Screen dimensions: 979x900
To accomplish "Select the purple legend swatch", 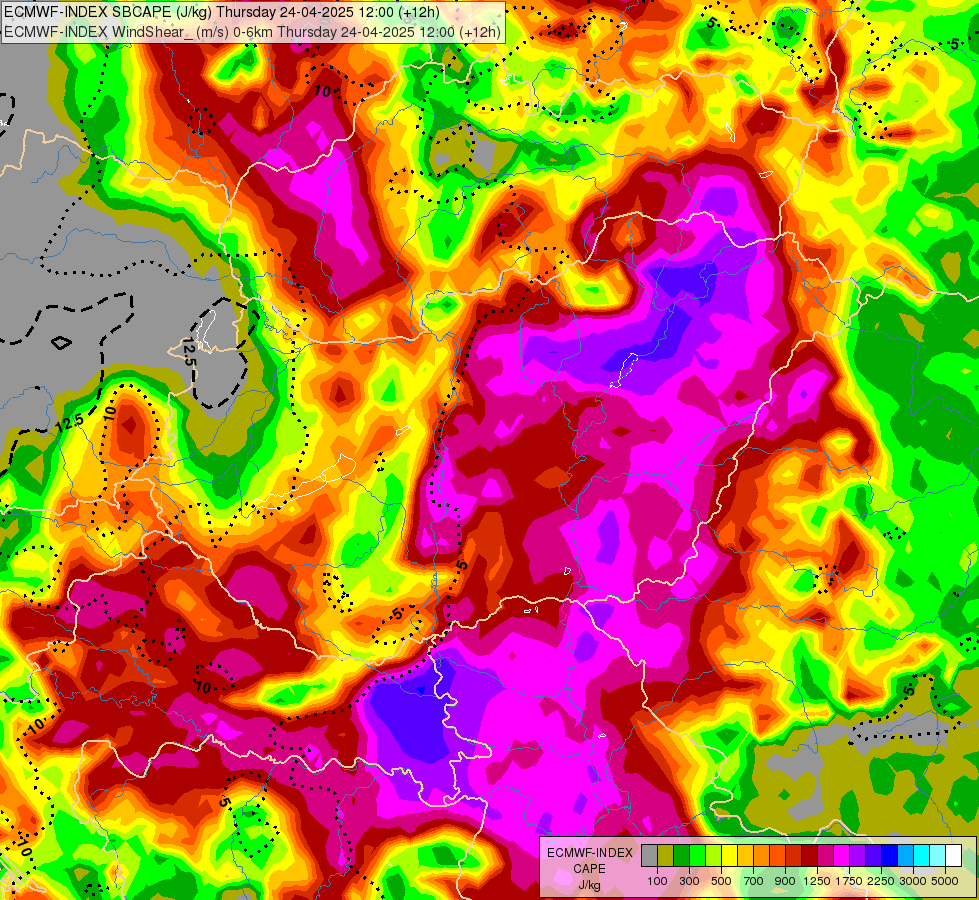I will 857,855.
